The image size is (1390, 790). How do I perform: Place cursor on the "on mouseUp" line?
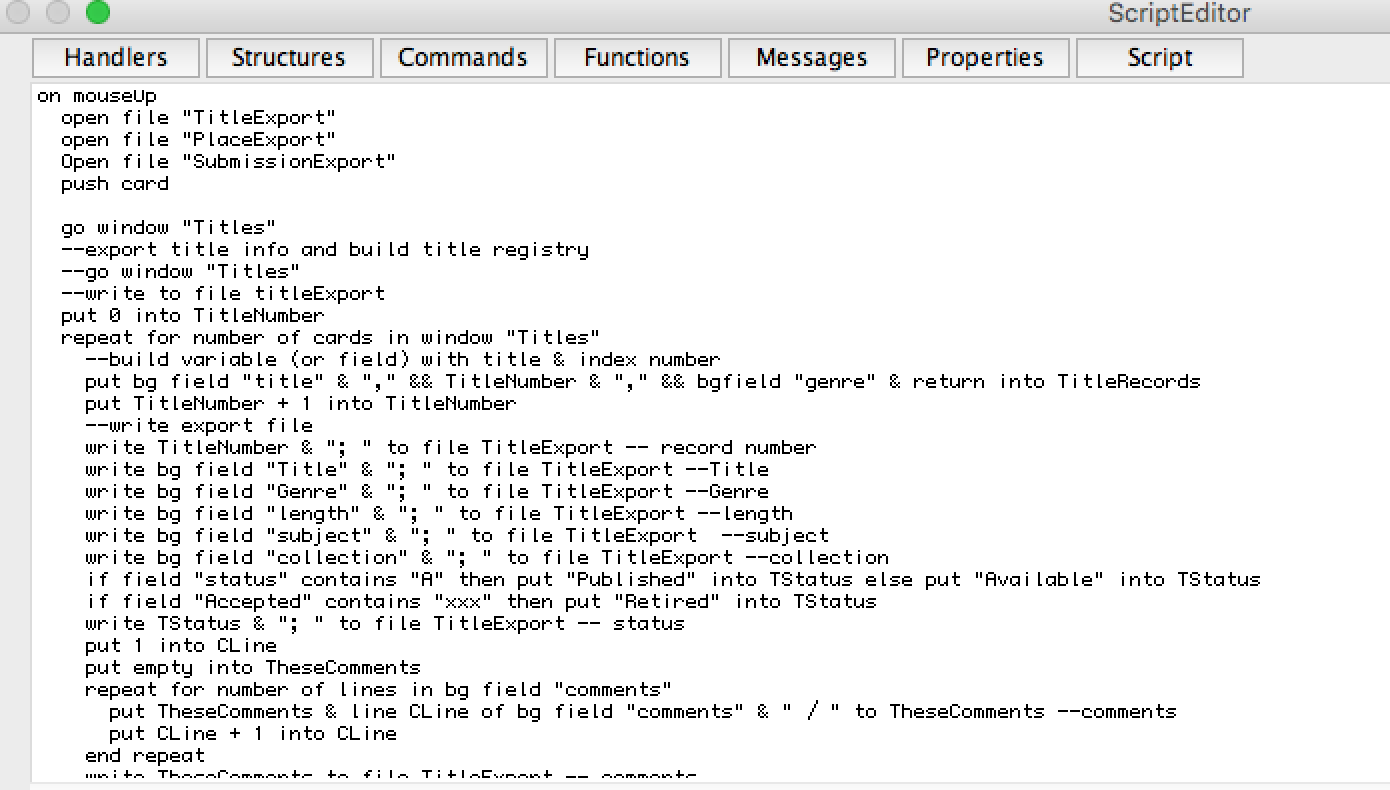coord(97,96)
